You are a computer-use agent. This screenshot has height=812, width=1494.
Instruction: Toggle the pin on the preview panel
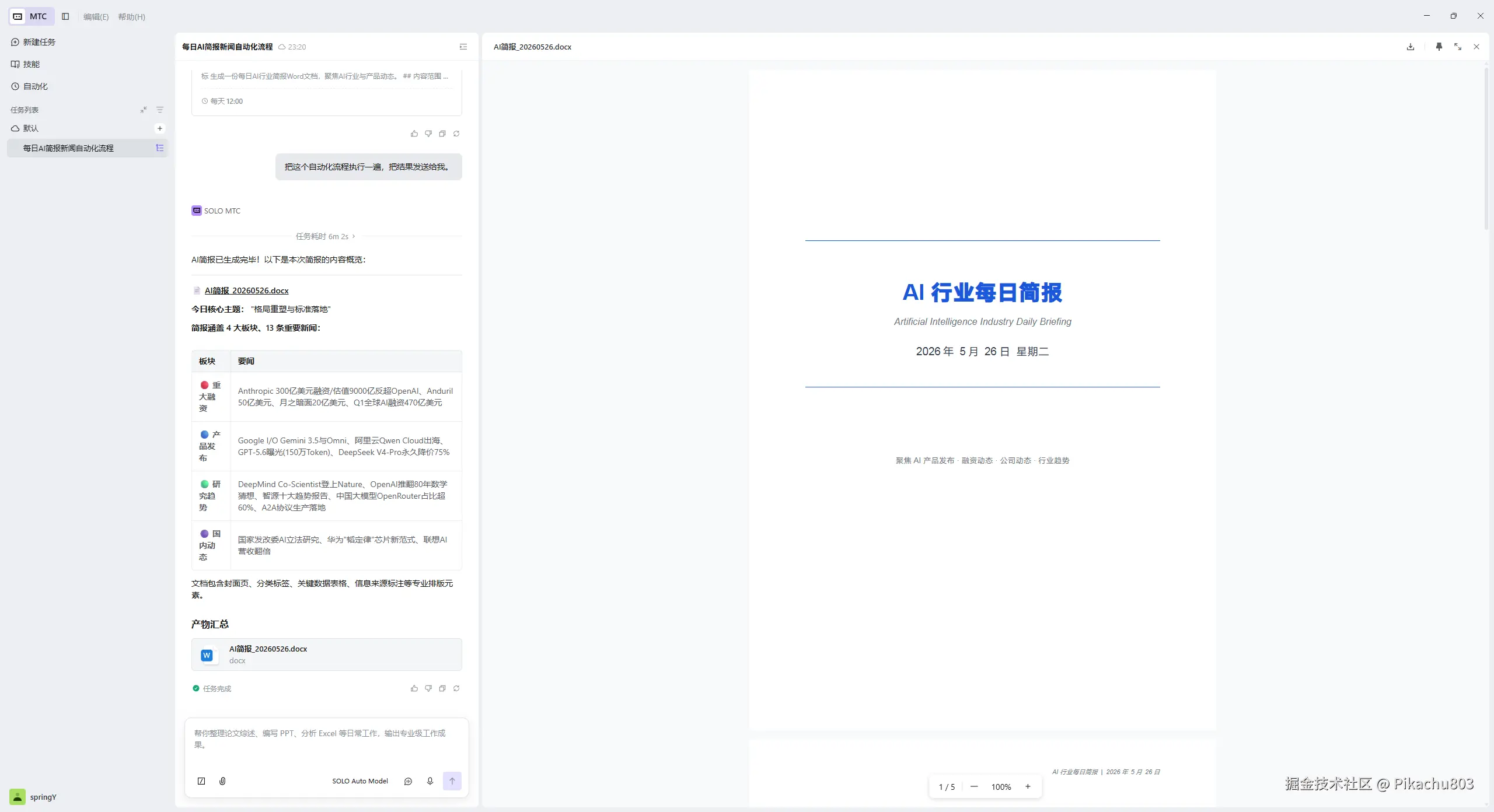tap(1439, 47)
